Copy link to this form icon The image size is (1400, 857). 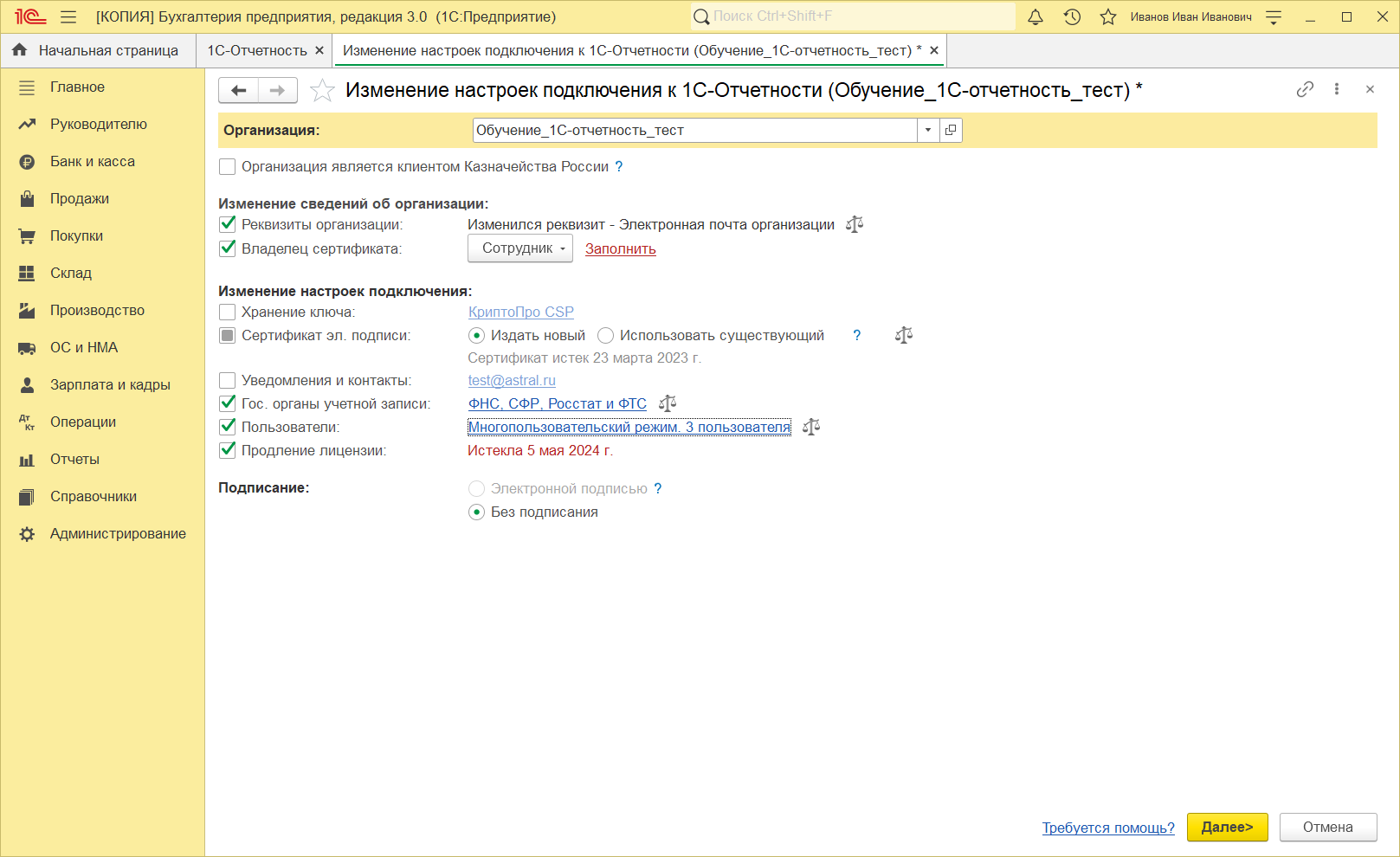tap(1305, 89)
